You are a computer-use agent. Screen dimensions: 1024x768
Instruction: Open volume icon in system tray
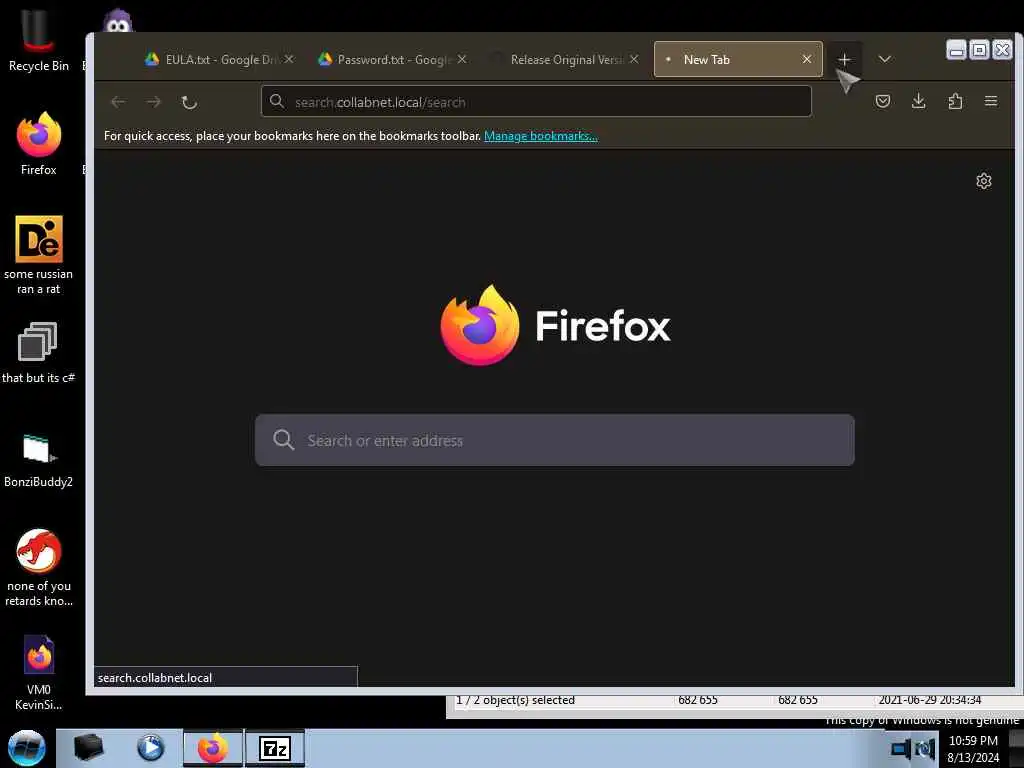925,748
